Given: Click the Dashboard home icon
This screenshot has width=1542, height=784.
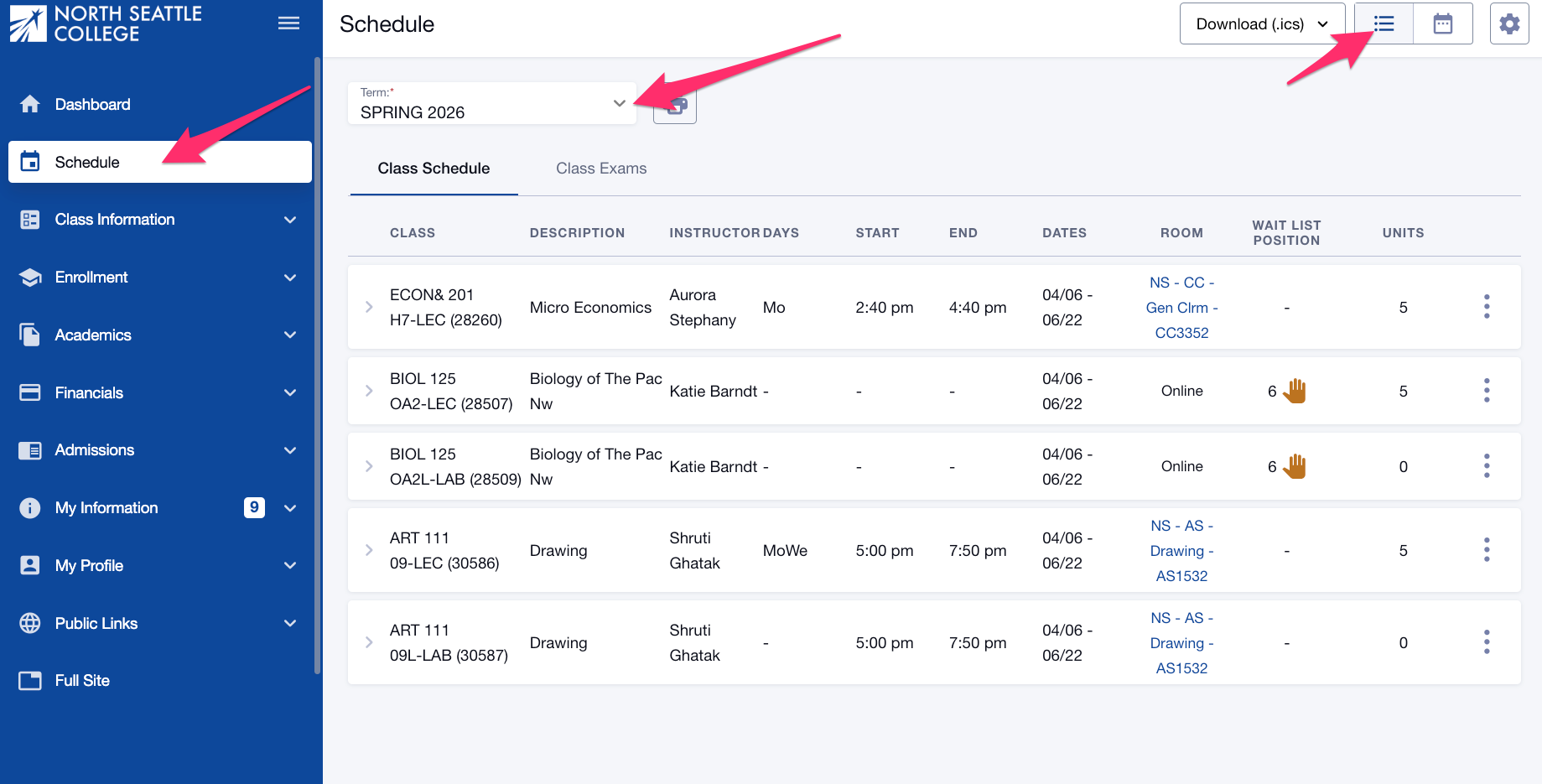Looking at the screenshot, I should pos(30,104).
